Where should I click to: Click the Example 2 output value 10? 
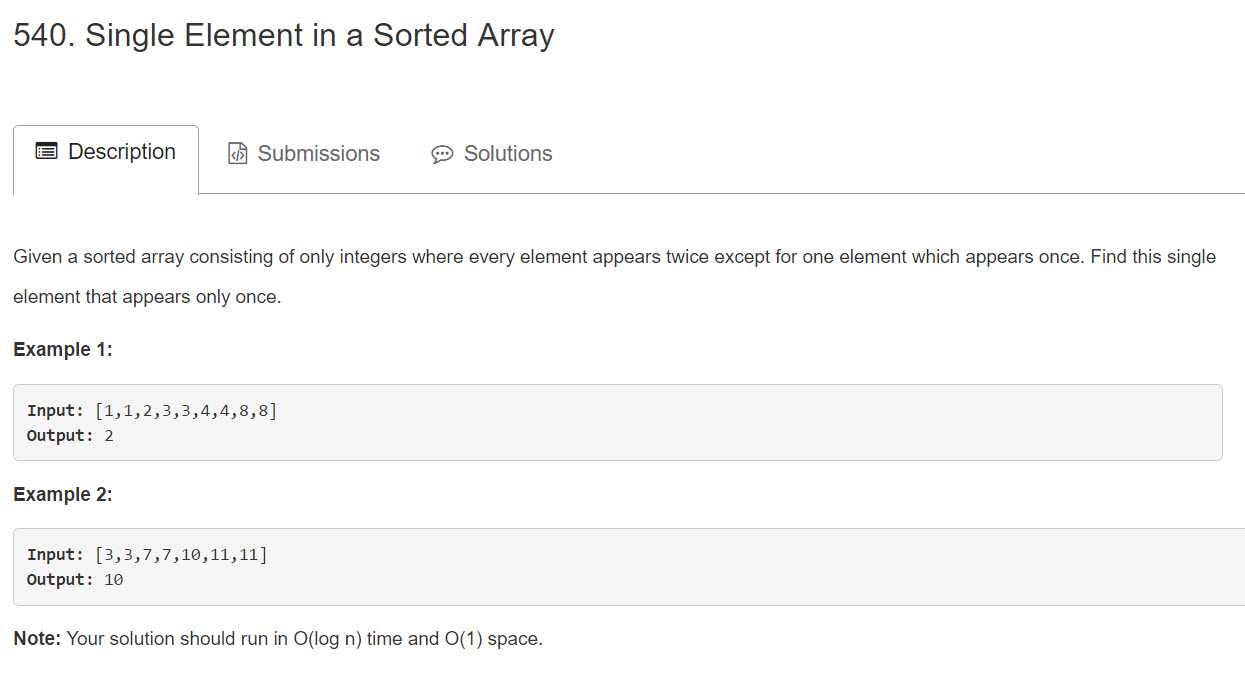point(114,580)
